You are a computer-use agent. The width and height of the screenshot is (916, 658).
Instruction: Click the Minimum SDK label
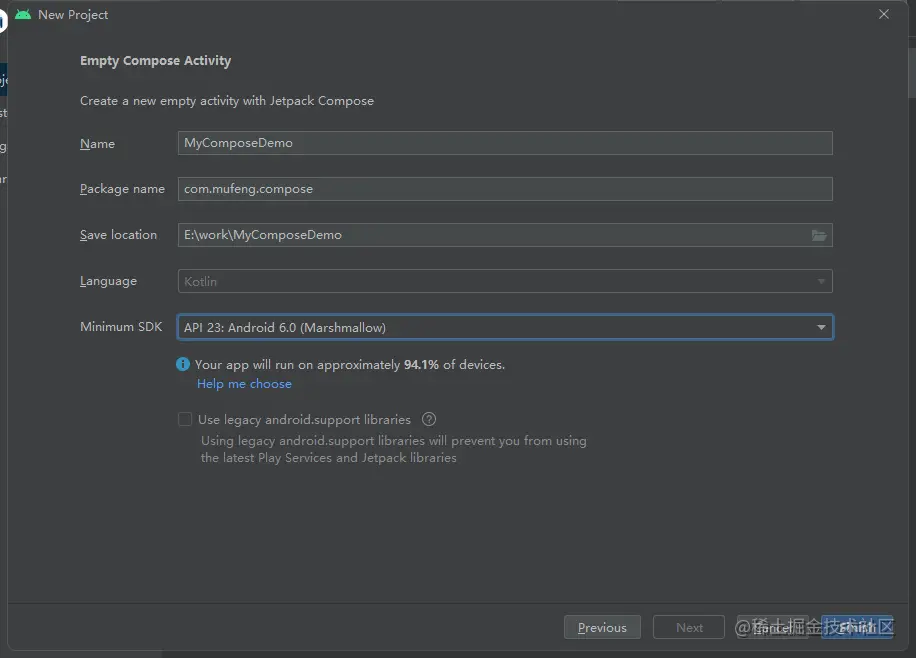(x=121, y=327)
